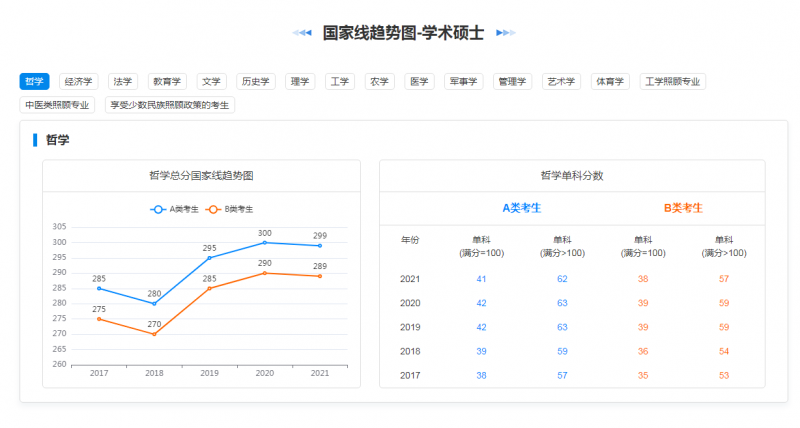Screen dimensions: 800x428
Task: Open the 工学照顾专业 tab
Action: 672,82
